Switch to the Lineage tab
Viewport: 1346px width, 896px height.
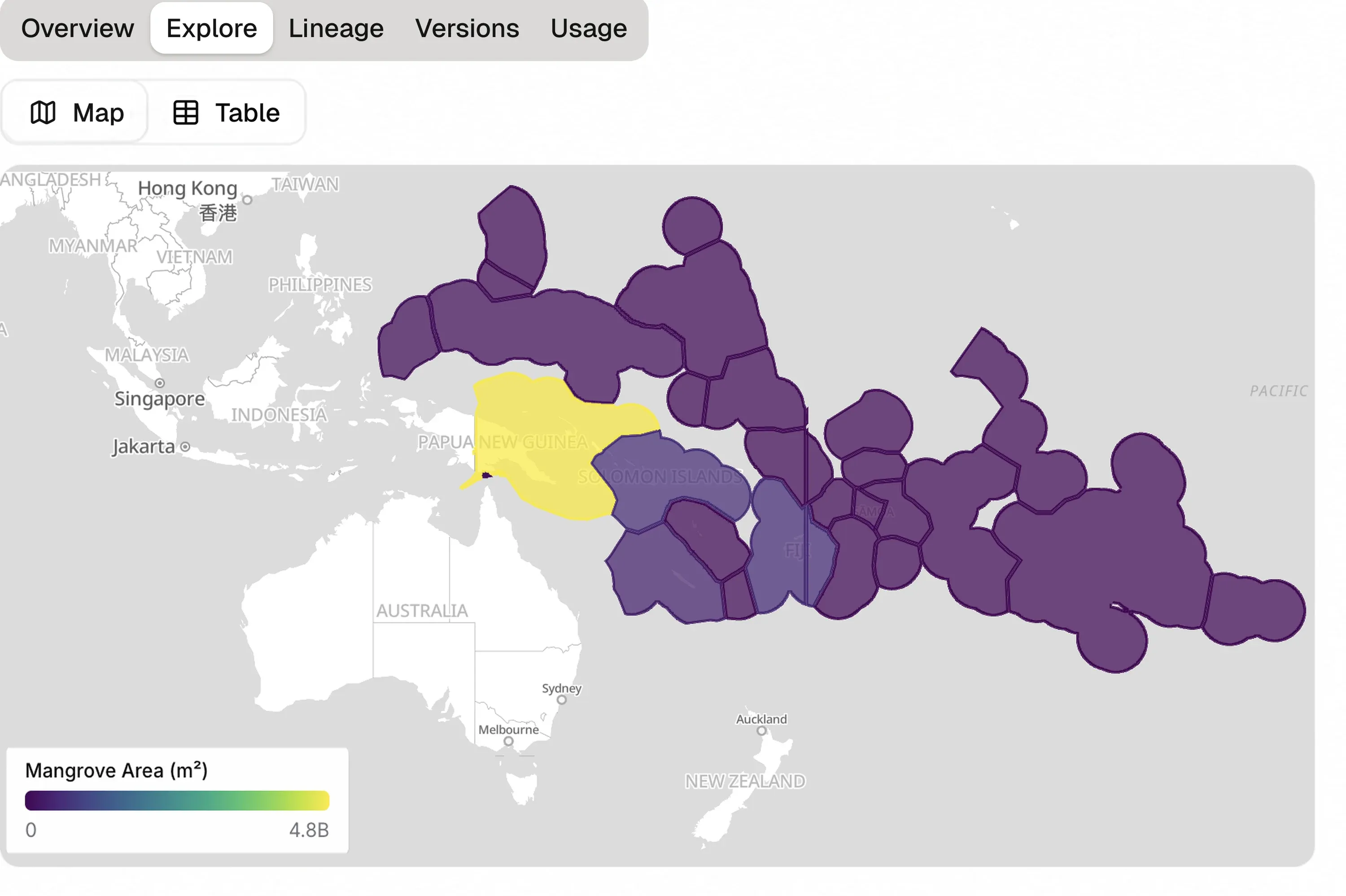point(336,28)
